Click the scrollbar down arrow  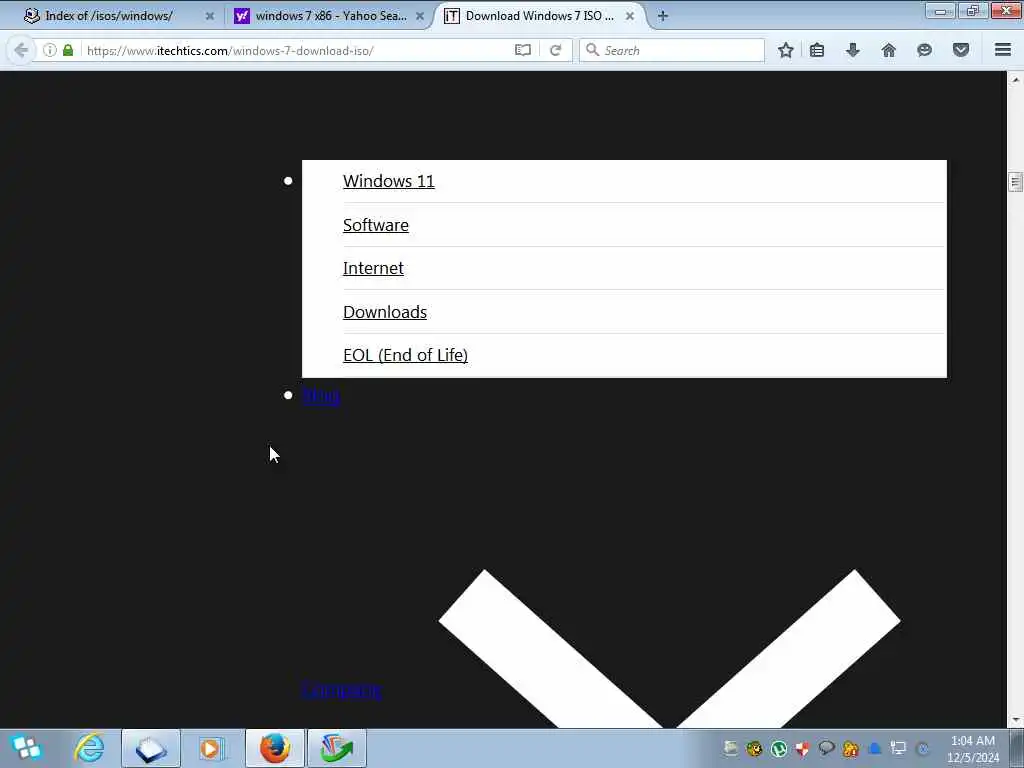pyautogui.click(x=1015, y=720)
